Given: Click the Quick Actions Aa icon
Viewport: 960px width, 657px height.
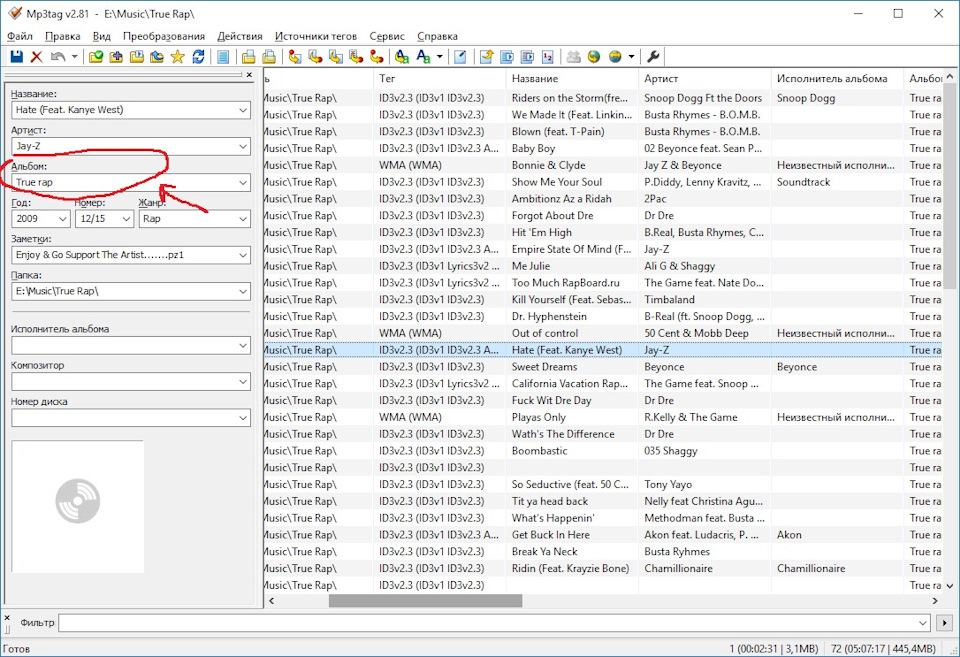Looking at the screenshot, I should click(x=423, y=57).
